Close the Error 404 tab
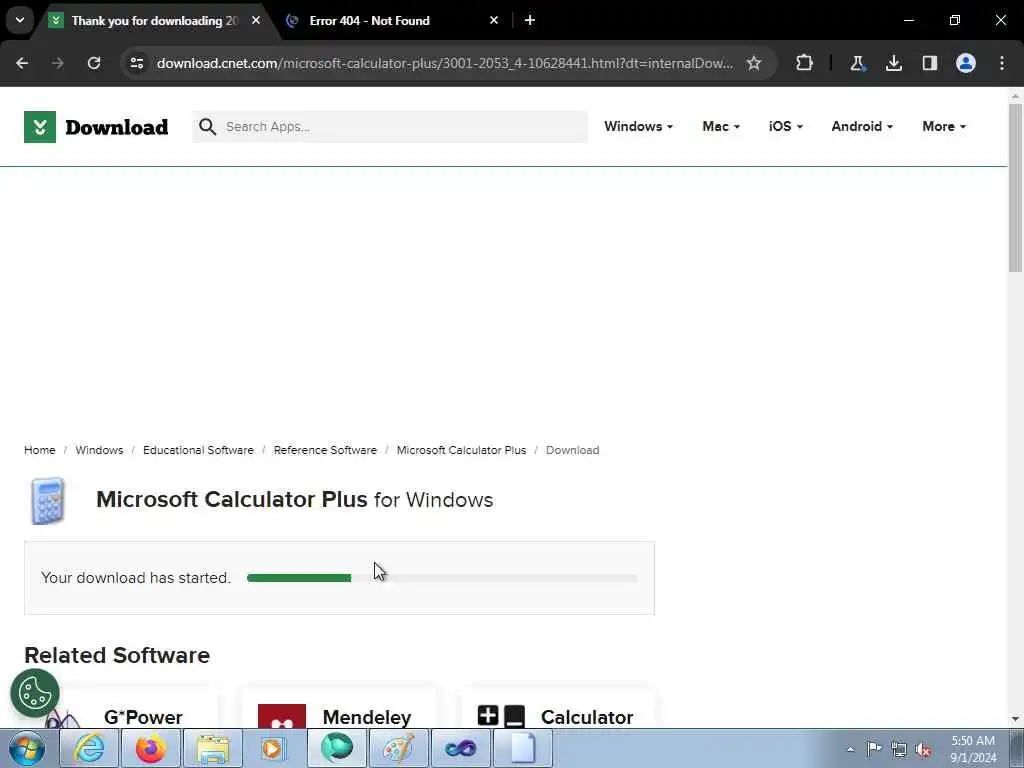The height and width of the screenshot is (768, 1024). click(494, 20)
